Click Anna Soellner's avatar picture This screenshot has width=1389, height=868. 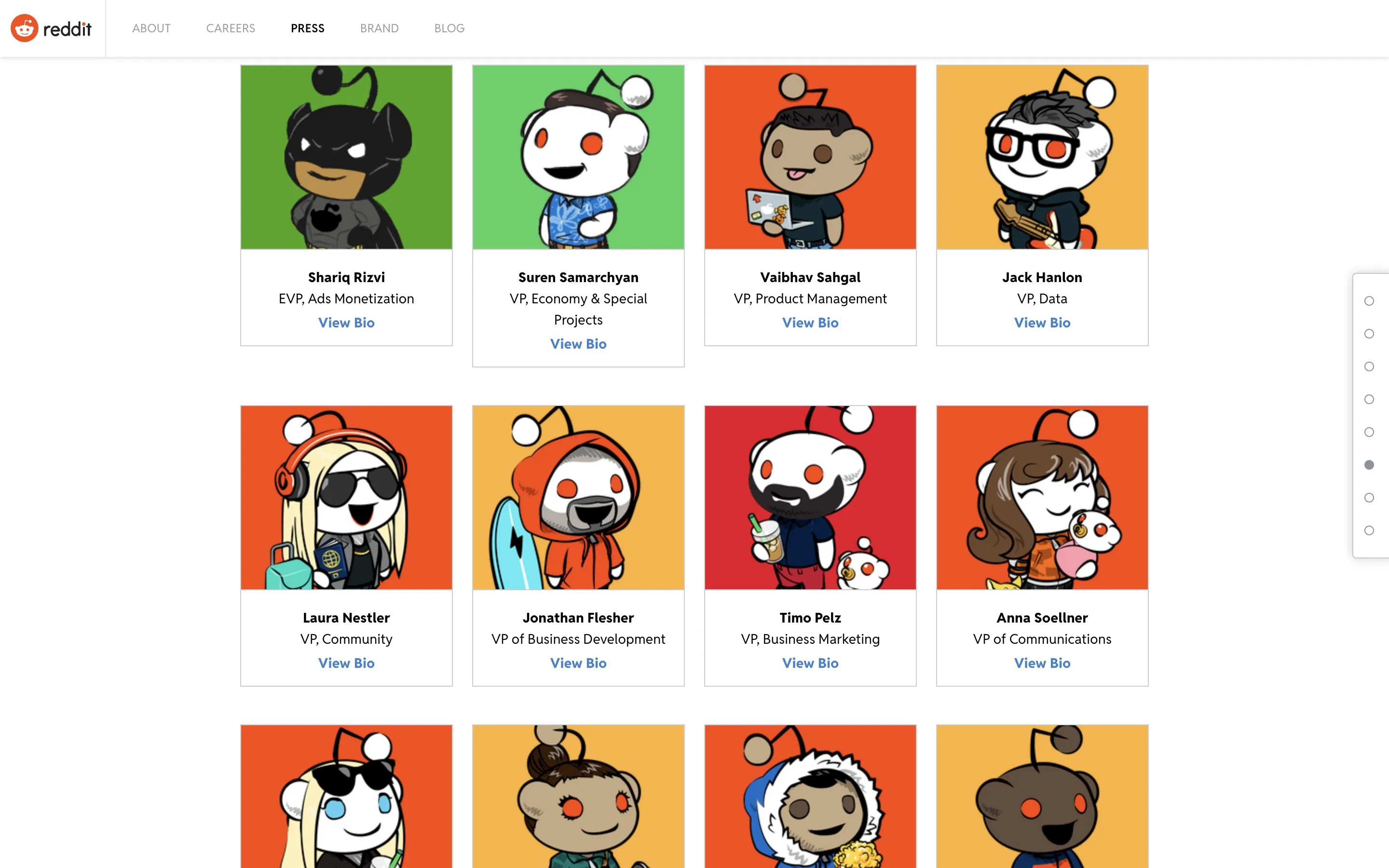(x=1042, y=497)
